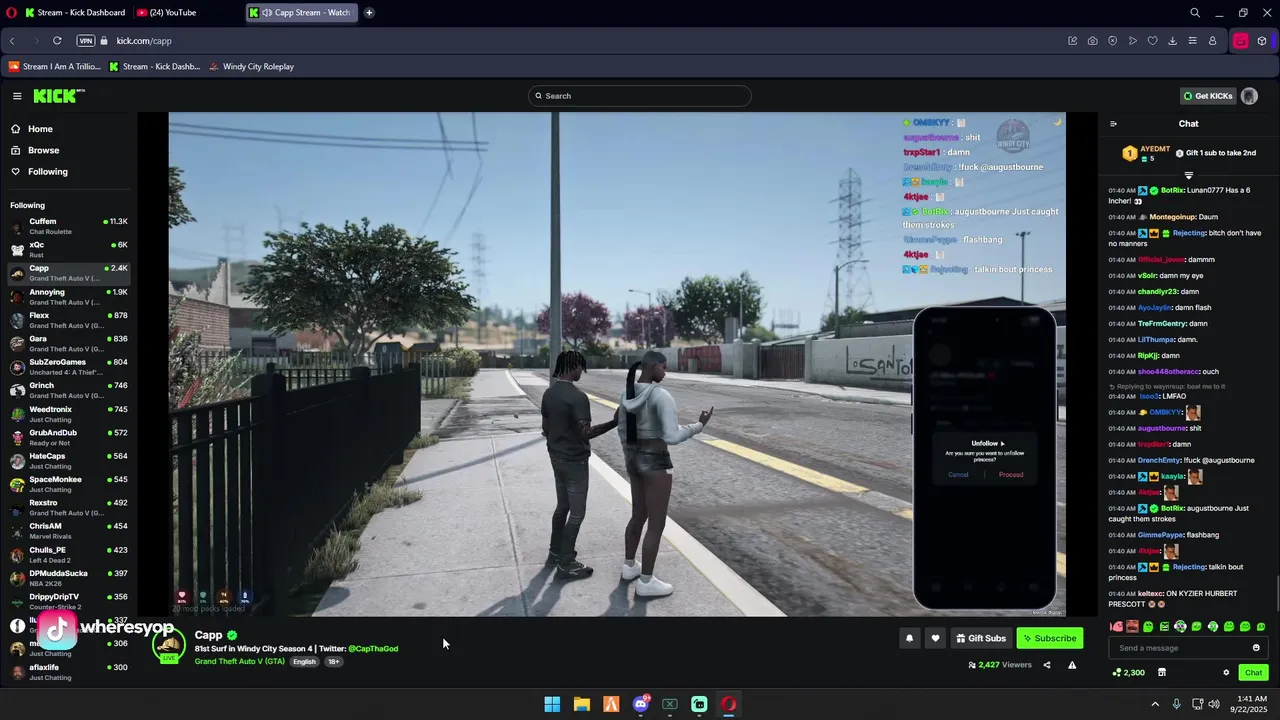
Task: Open the emoji picker in chat input
Action: pos(1256,648)
